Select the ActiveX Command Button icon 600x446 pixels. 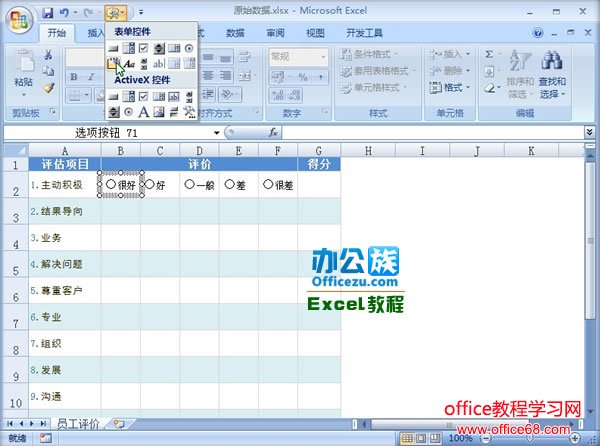pos(113,97)
